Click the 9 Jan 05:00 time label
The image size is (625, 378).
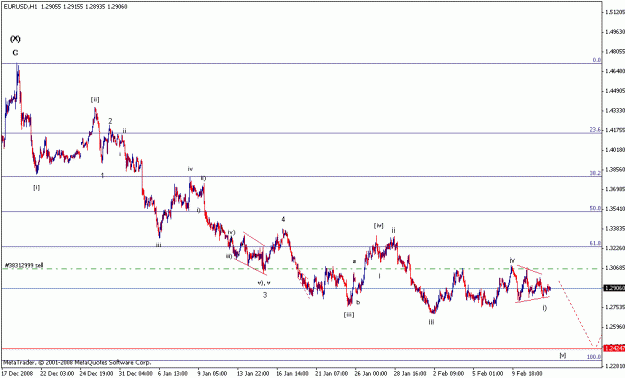[x=212, y=374]
